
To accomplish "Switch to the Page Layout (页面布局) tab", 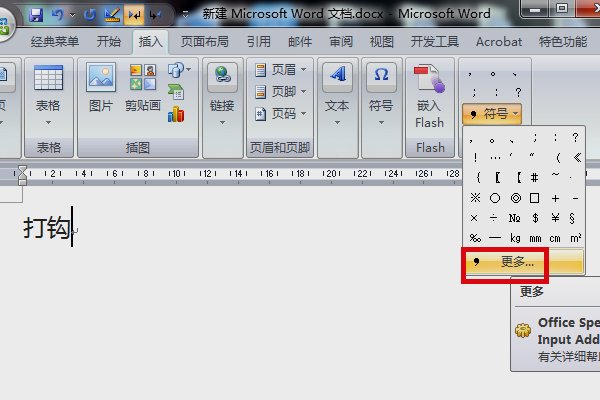I will 204,42.
